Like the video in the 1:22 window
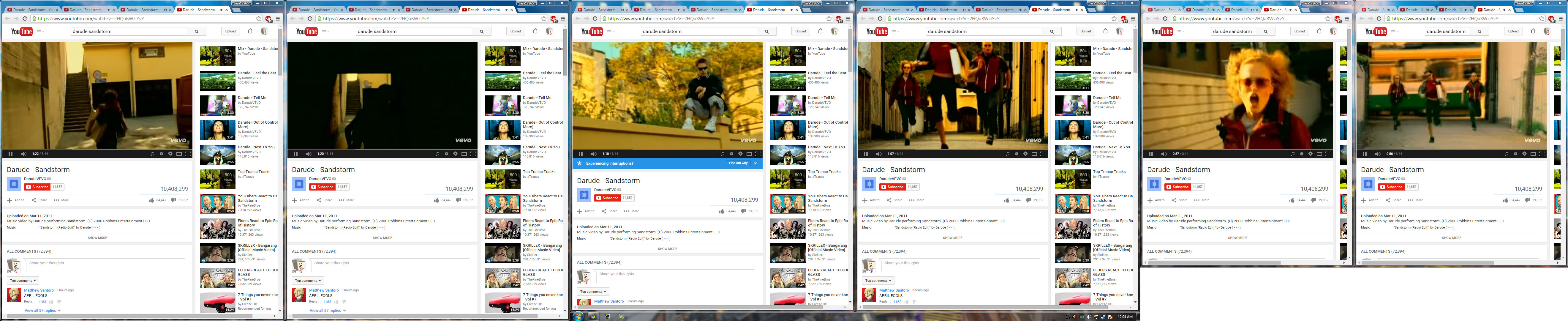Viewport: 1568px width, 321px height. [x=151, y=200]
